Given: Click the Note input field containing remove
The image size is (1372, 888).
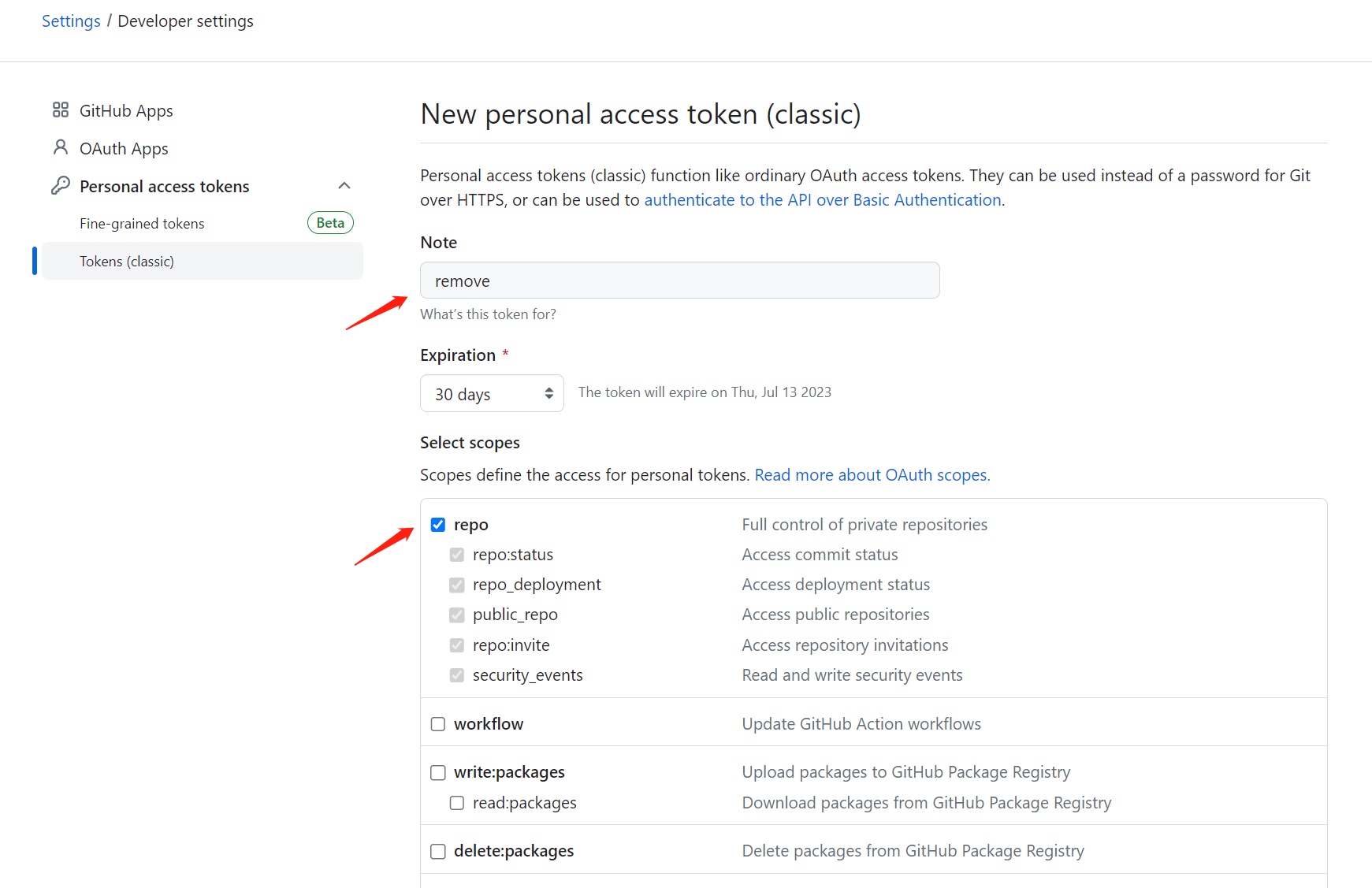Looking at the screenshot, I should coord(679,281).
